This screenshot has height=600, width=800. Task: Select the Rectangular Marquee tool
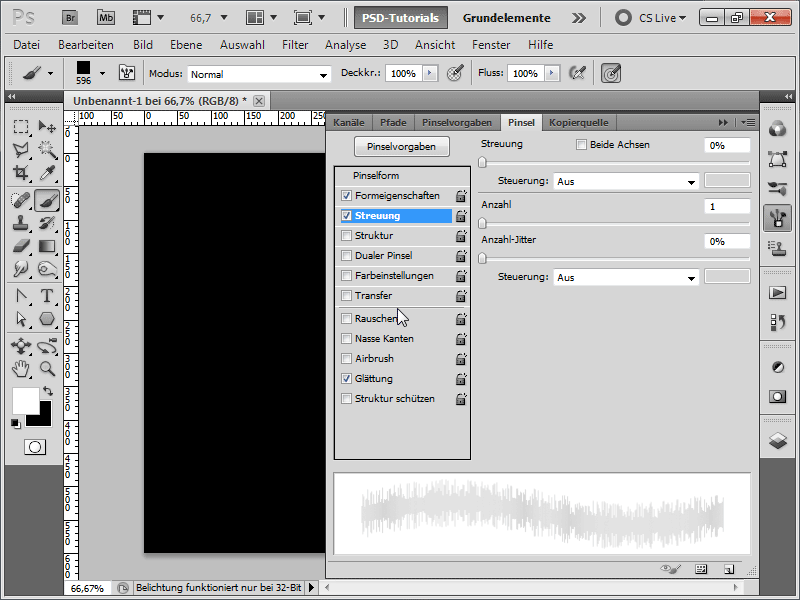click(x=21, y=127)
